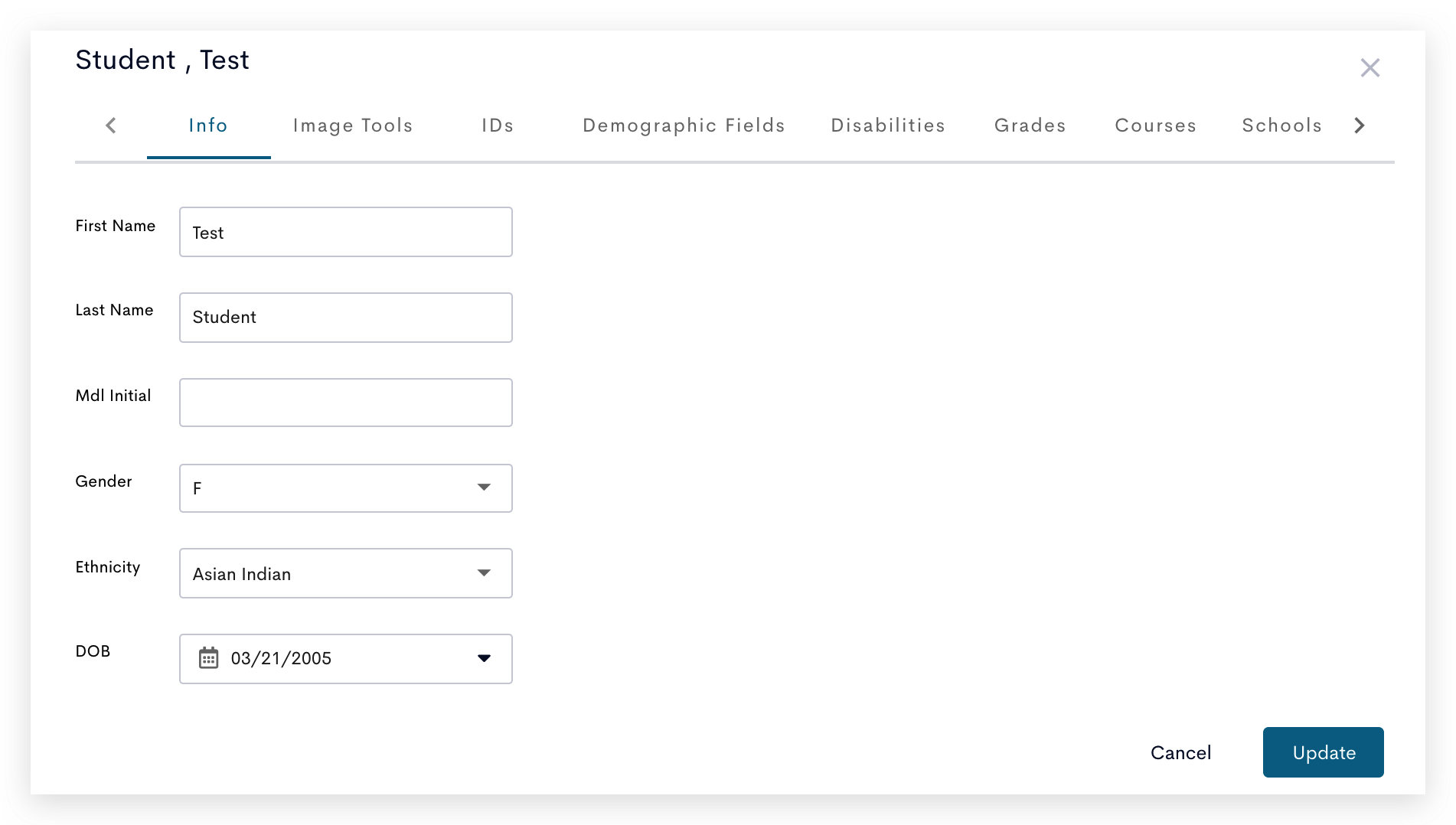
Task: Switch to the Courses tab
Action: tap(1155, 126)
